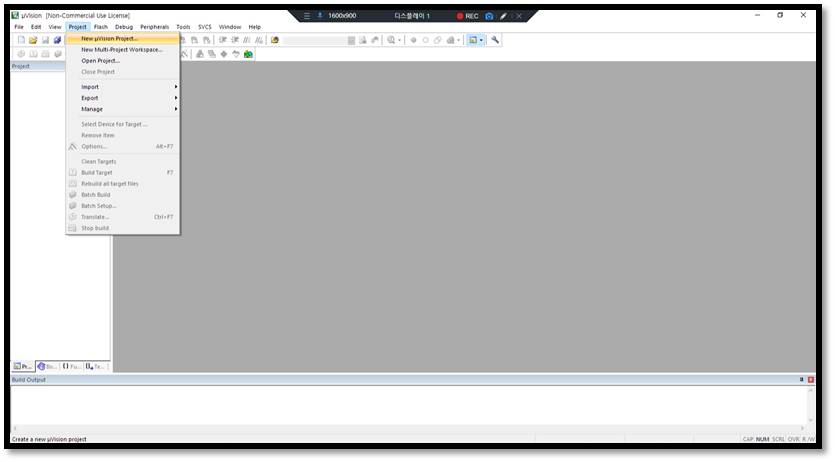
Task: Open the SVCS menu
Action: tap(205, 27)
